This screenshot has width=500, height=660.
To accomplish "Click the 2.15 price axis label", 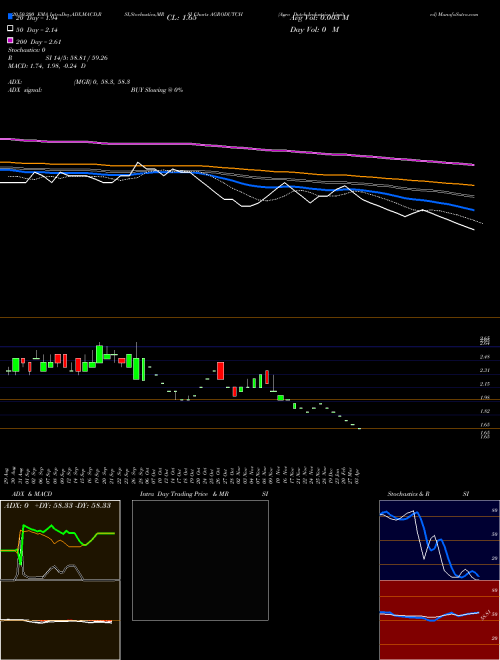I will [485, 384].
